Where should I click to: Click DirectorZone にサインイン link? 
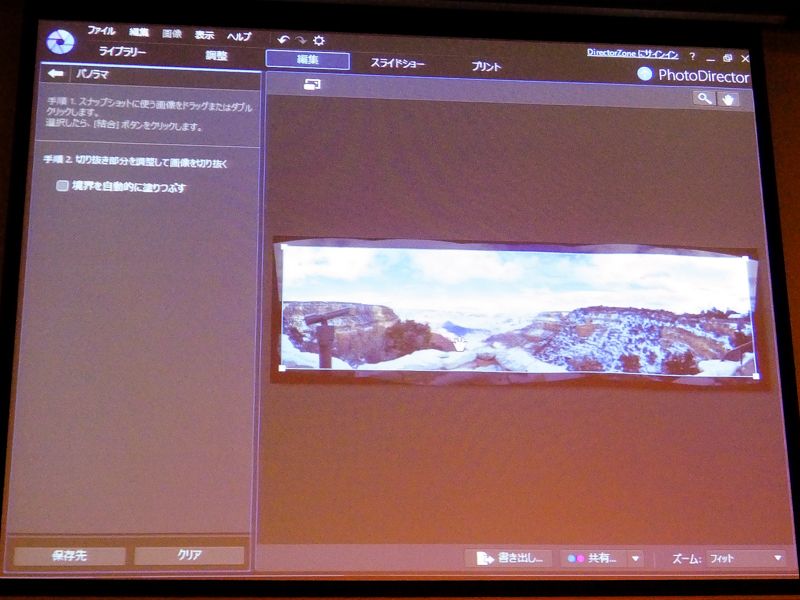click(633, 53)
